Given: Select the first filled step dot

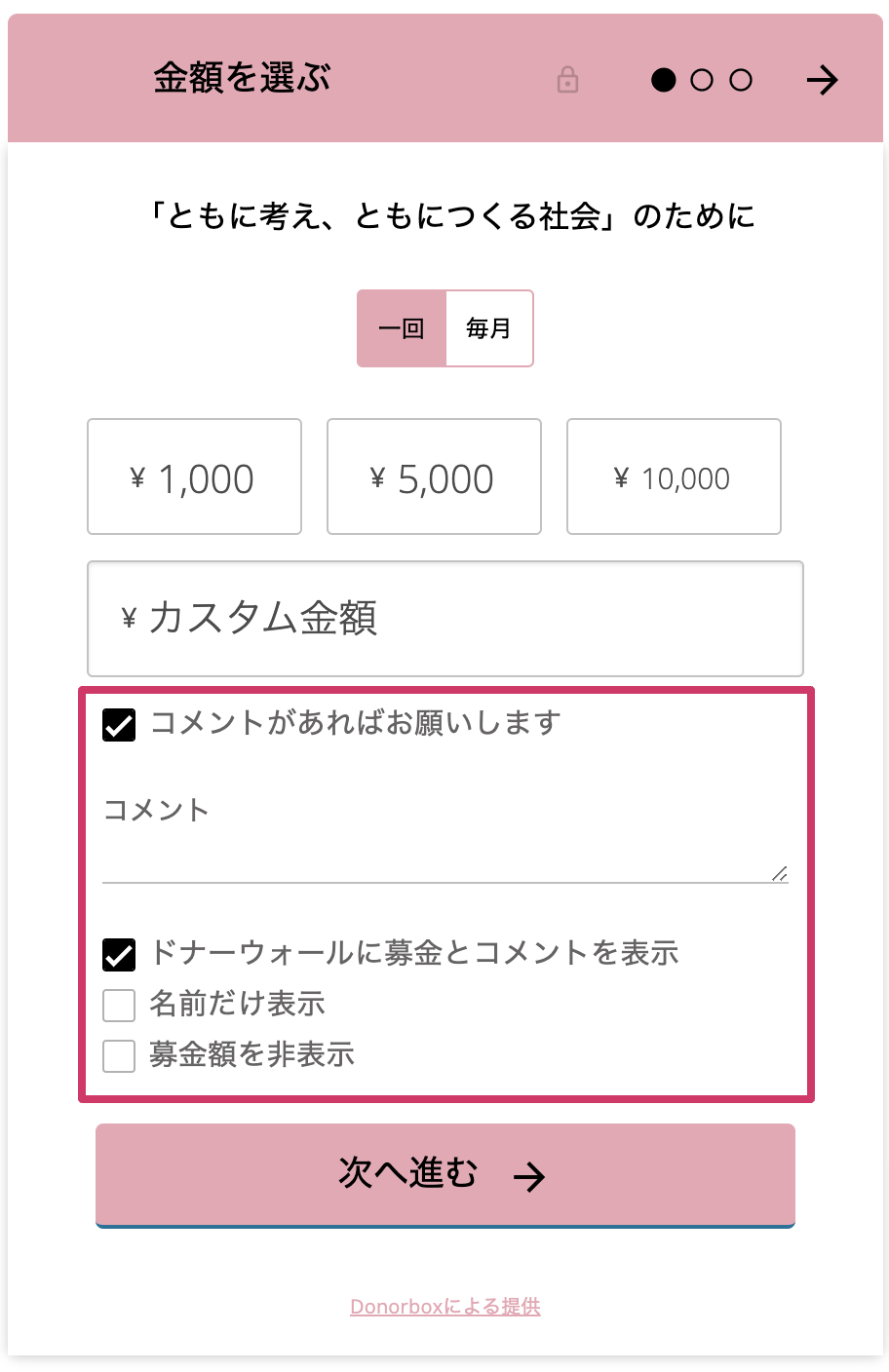Looking at the screenshot, I should (664, 80).
